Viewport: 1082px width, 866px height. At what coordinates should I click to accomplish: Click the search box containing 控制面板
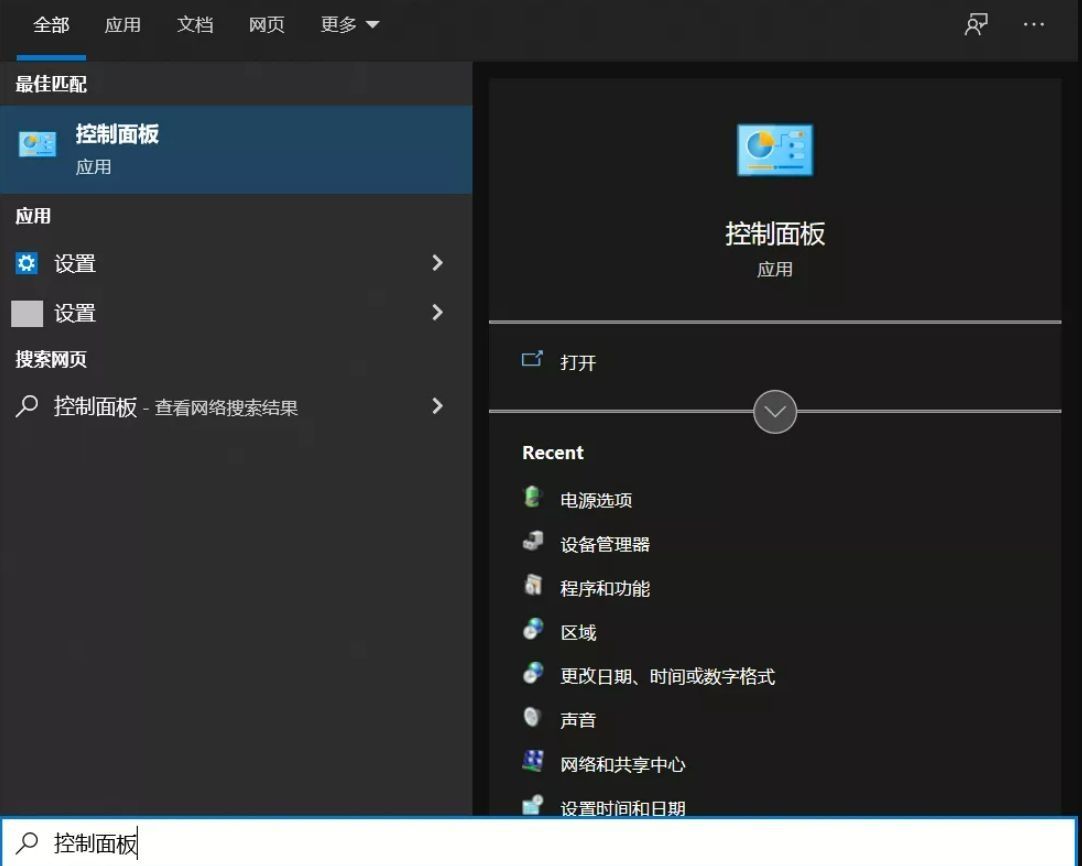point(540,843)
